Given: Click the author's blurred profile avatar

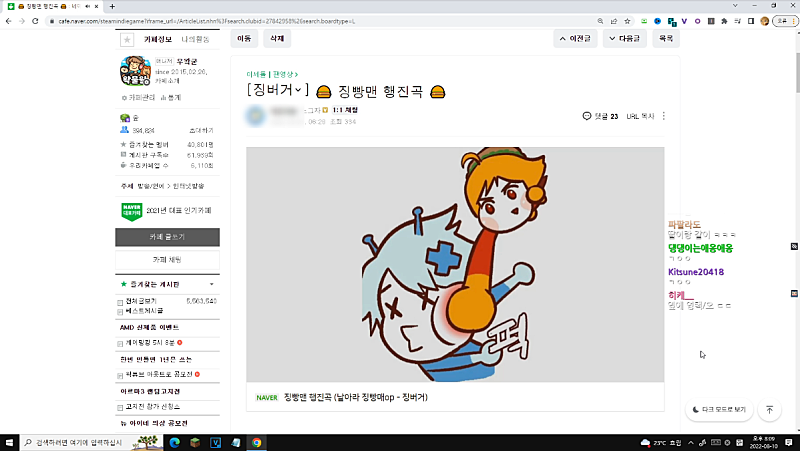Looking at the screenshot, I should point(256,116).
